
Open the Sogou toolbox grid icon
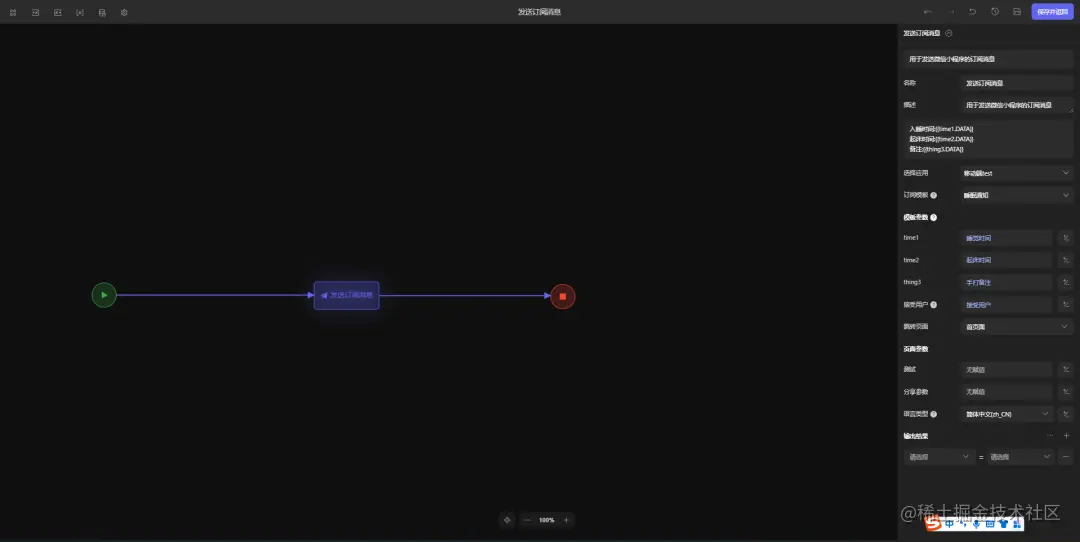(x=1017, y=524)
